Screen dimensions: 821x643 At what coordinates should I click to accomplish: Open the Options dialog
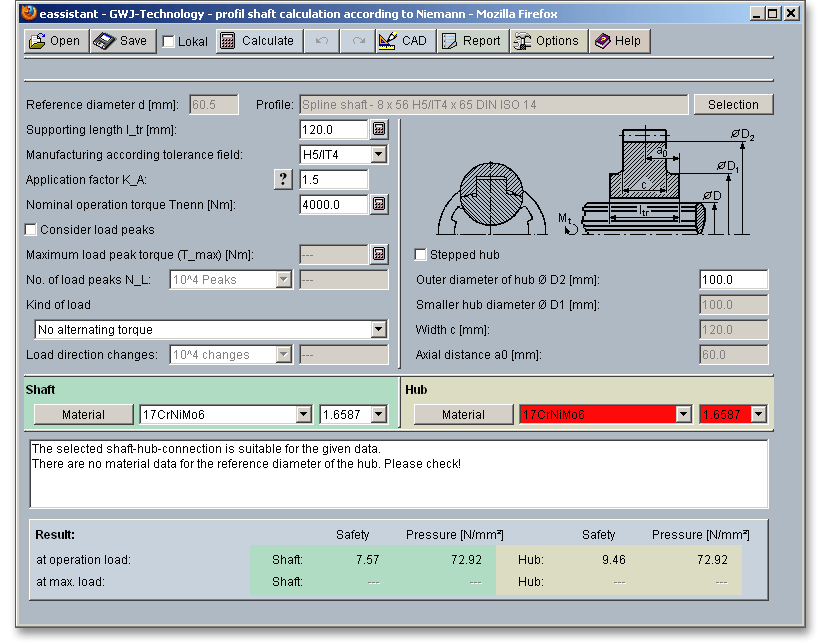[547, 41]
